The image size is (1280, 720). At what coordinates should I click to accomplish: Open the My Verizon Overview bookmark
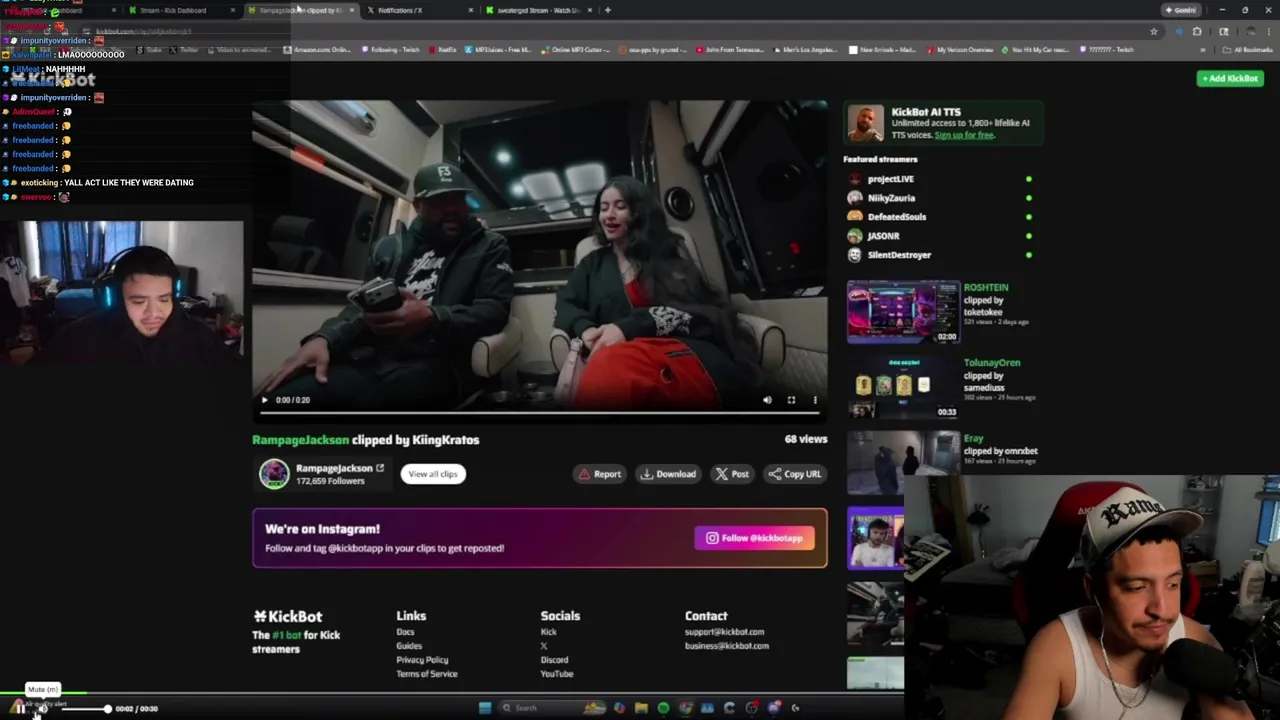coord(960,49)
